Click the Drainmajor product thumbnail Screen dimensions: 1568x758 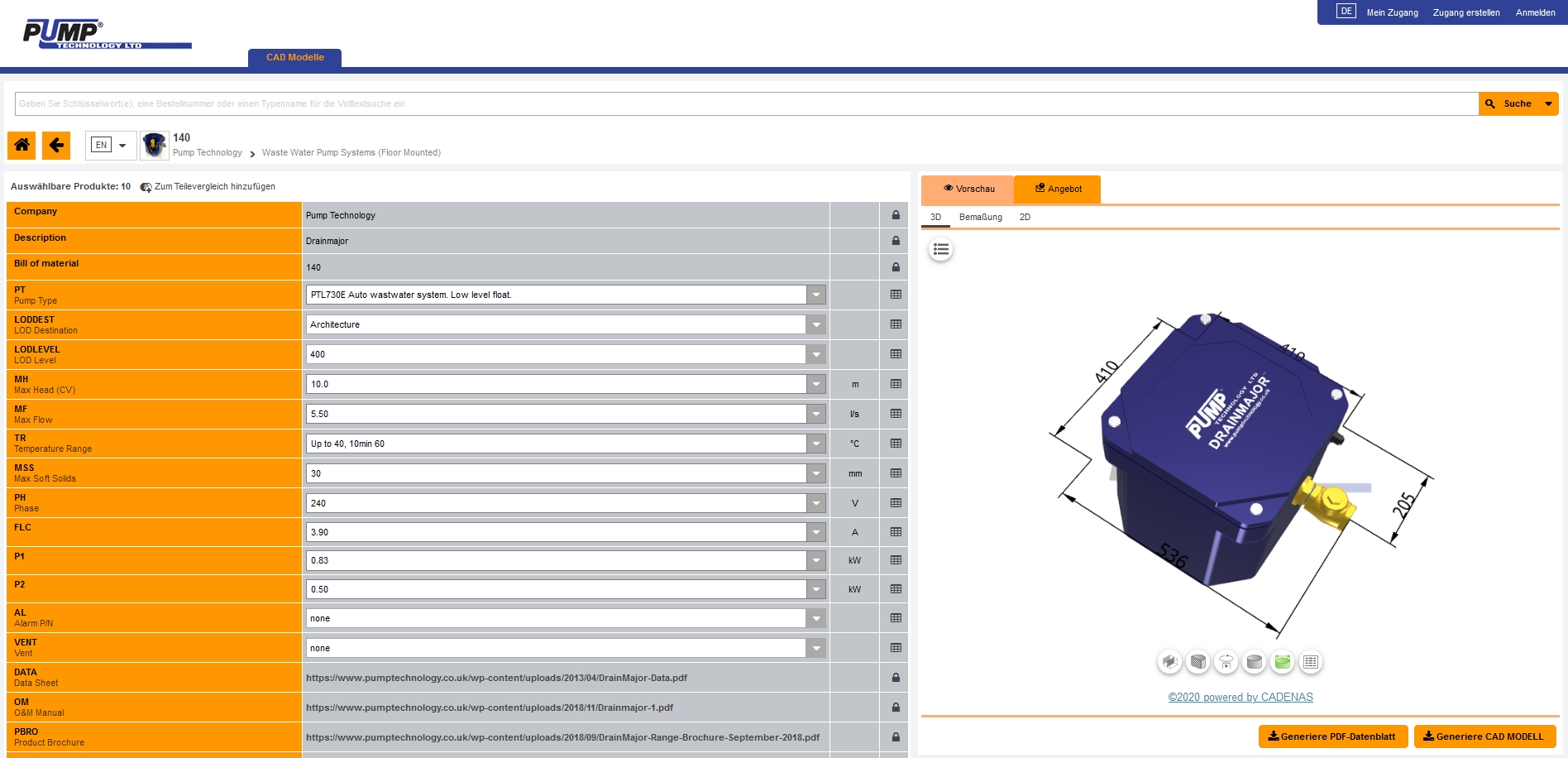[x=155, y=145]
